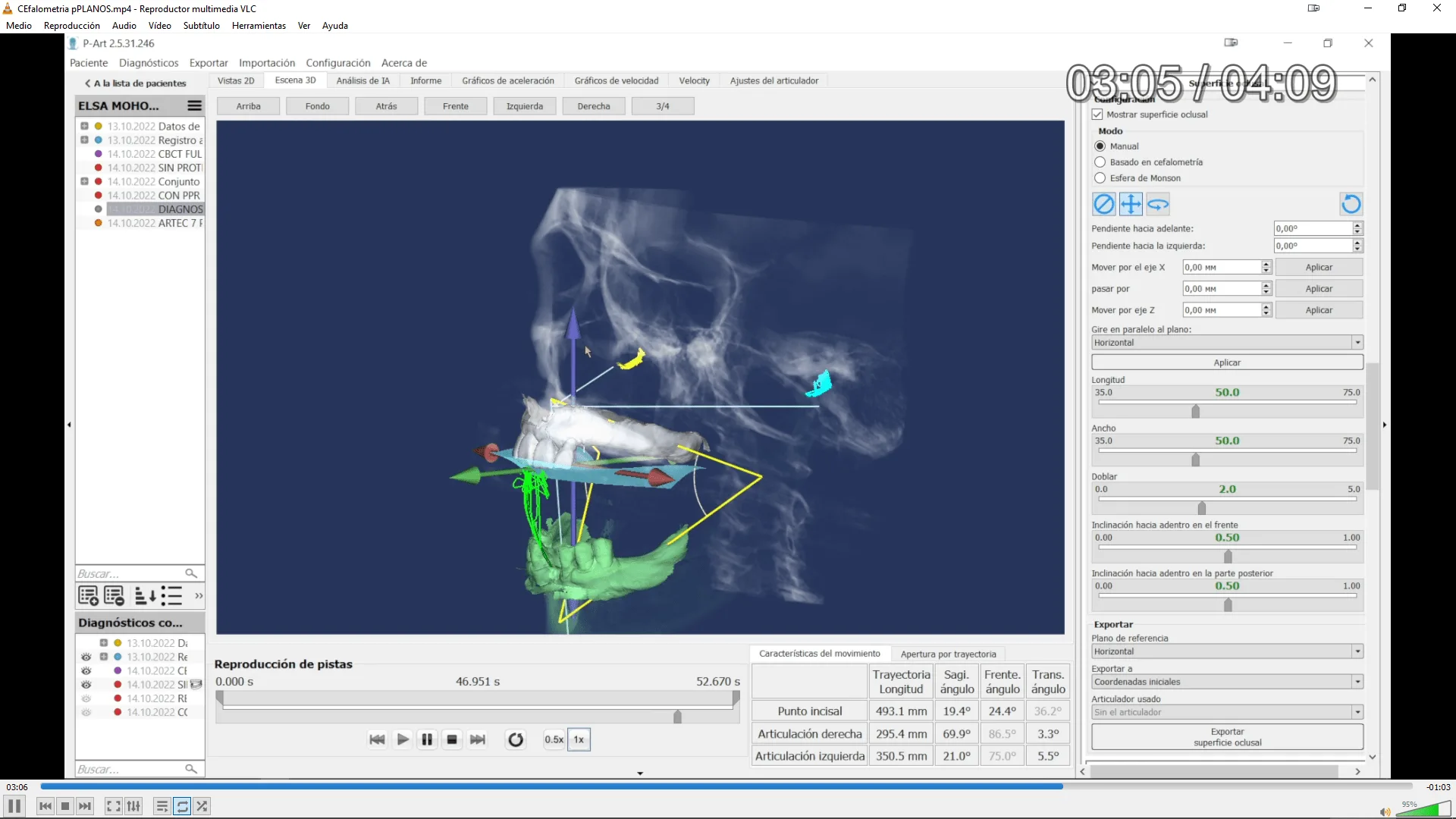The width and height of the screenshot is (1456, 819).
Task: Go back to A la lista de pacientes
Action: 136,83
